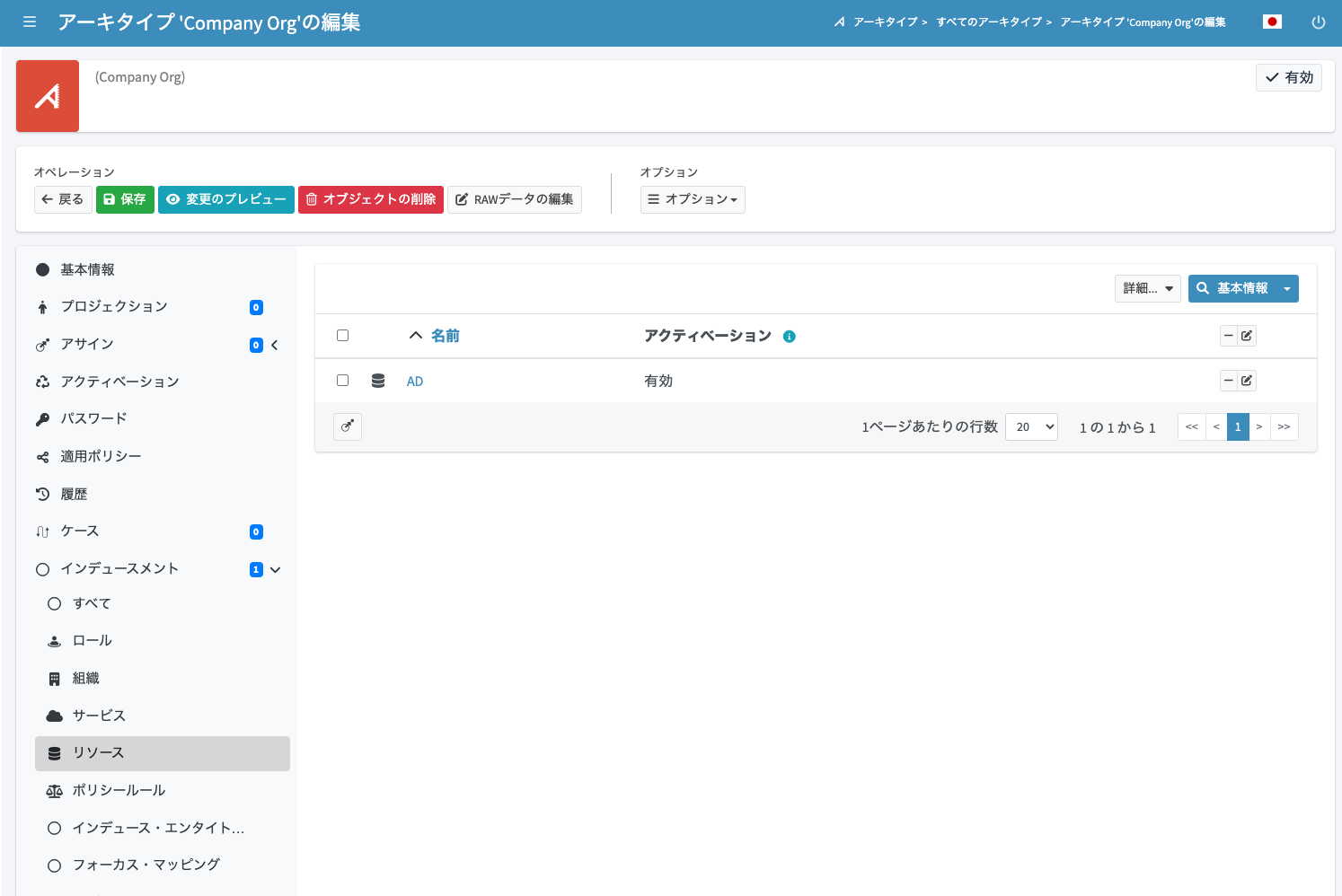Open ケース in the side menu

tap(162, 531)
